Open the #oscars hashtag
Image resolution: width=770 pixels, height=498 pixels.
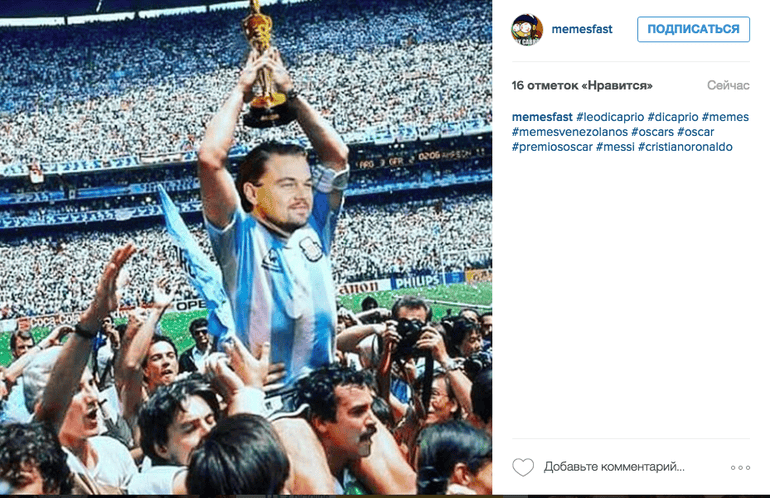[x=652, y=132]
